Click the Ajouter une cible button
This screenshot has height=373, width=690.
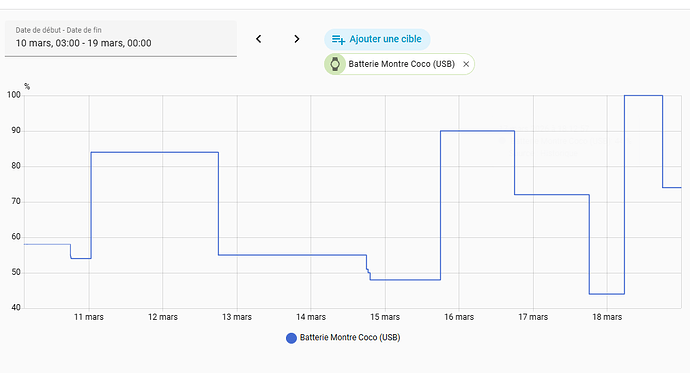coord(377,39)
